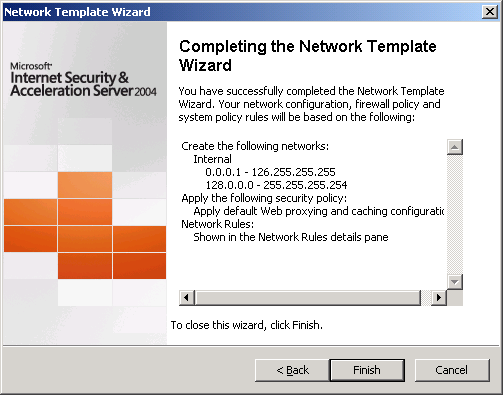The image size is (503, 395).
Task: Click the line 'Create the following networks:'
Action: 255,146
